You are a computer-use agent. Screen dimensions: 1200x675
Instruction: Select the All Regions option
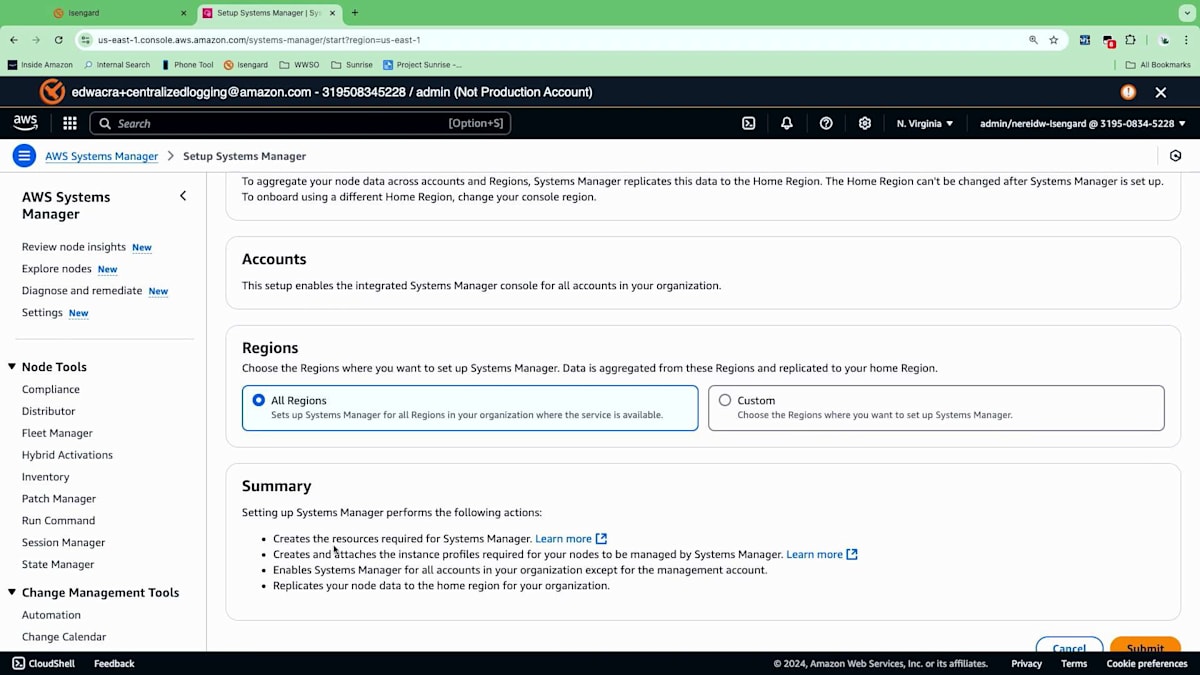pyautogui.click(x=470, y=408)
